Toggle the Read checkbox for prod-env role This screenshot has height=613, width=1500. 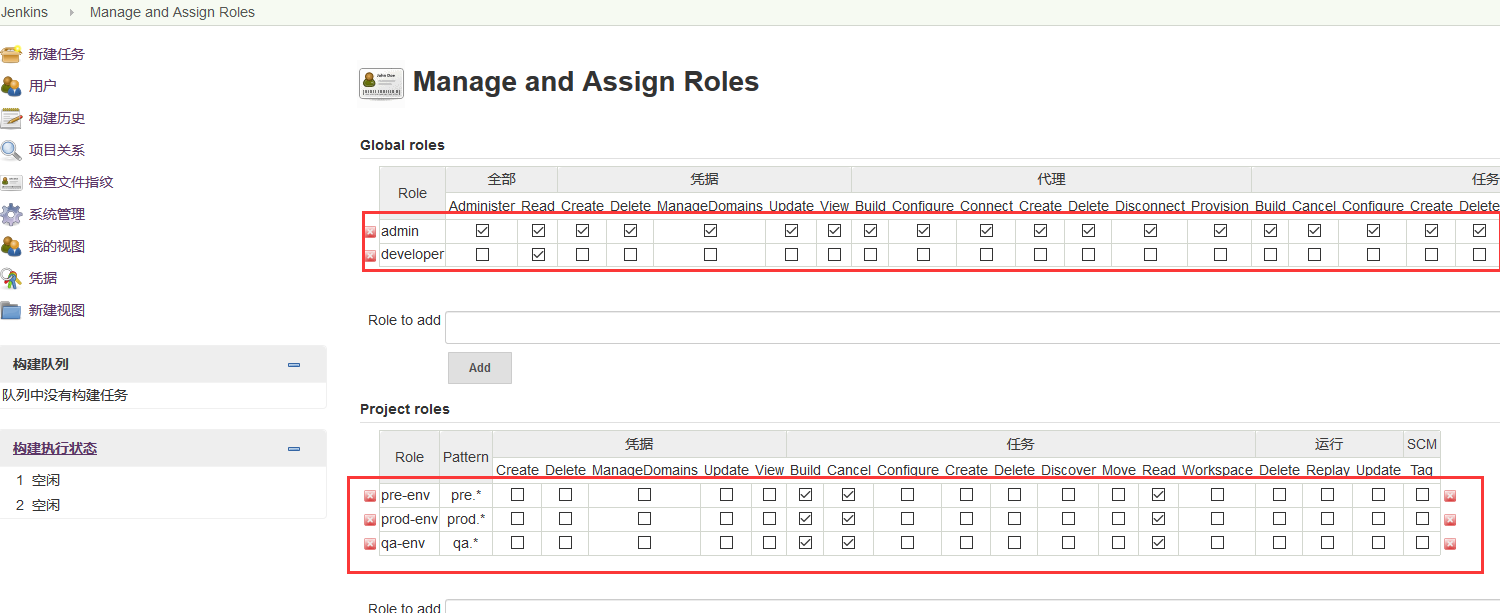coord(1159,519)
